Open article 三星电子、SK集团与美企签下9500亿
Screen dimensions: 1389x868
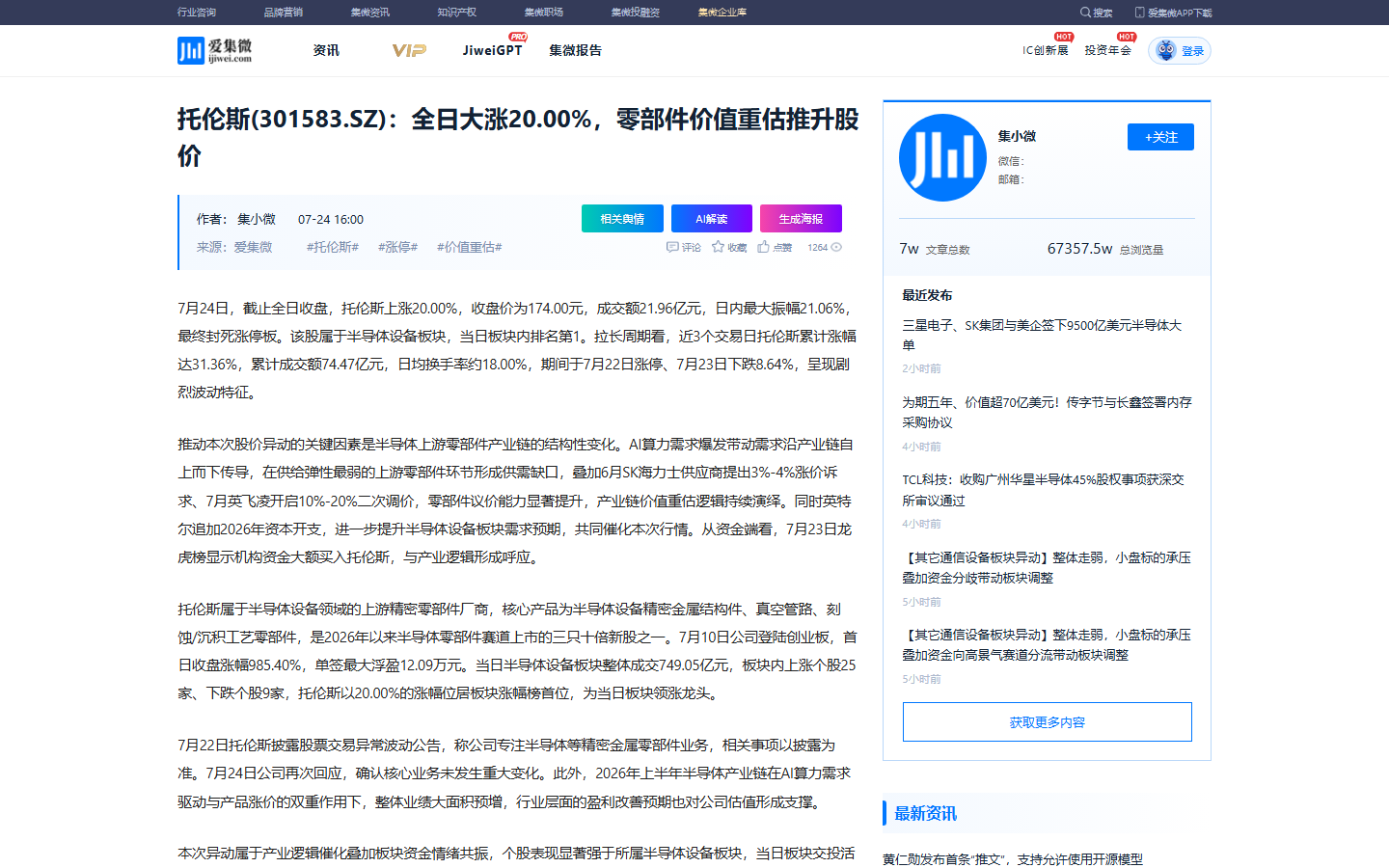pos(1042,335)
